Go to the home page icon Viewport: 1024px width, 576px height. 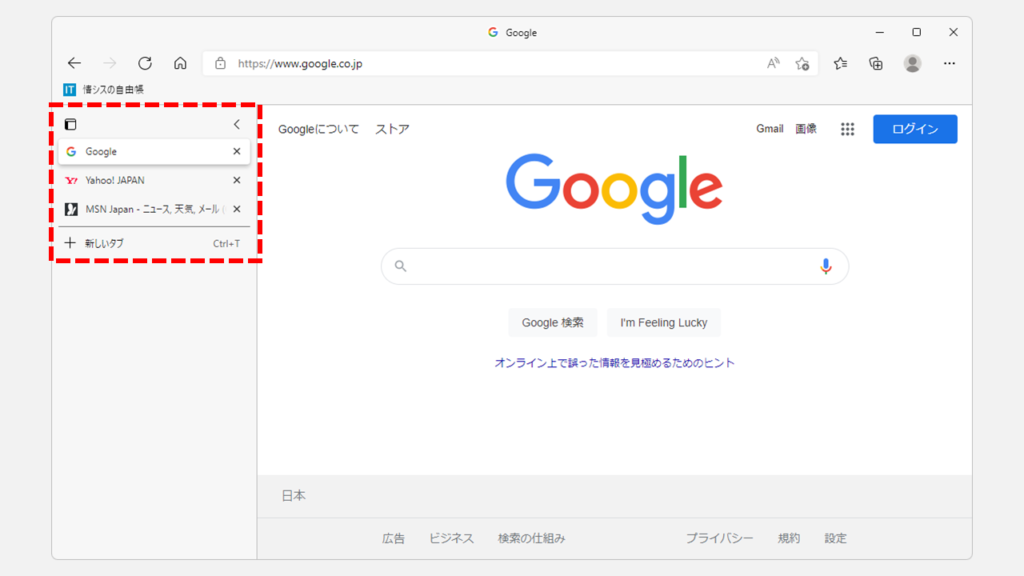[x=180, y=63]
